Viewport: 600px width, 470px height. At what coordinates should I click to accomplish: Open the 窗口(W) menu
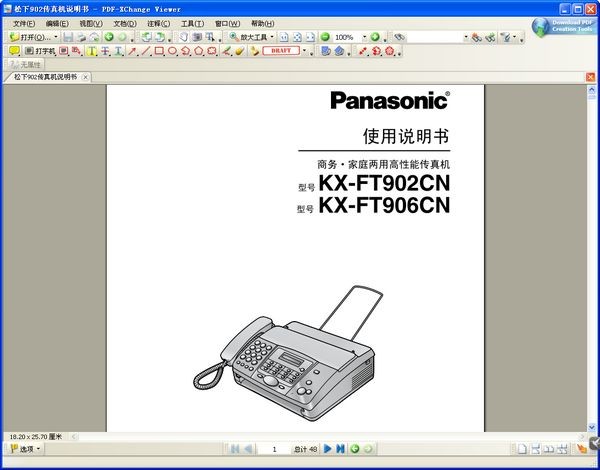[x=228, y=24]
